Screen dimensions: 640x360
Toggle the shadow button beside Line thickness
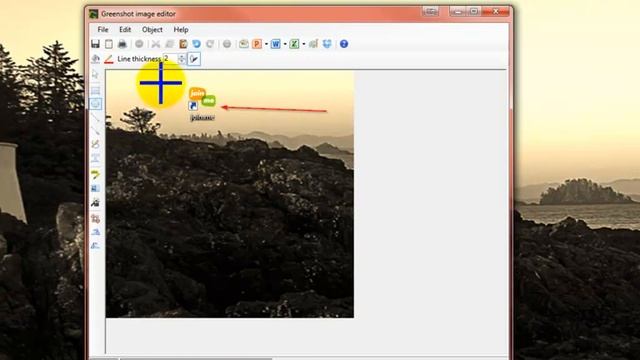(x=194, y=59)
